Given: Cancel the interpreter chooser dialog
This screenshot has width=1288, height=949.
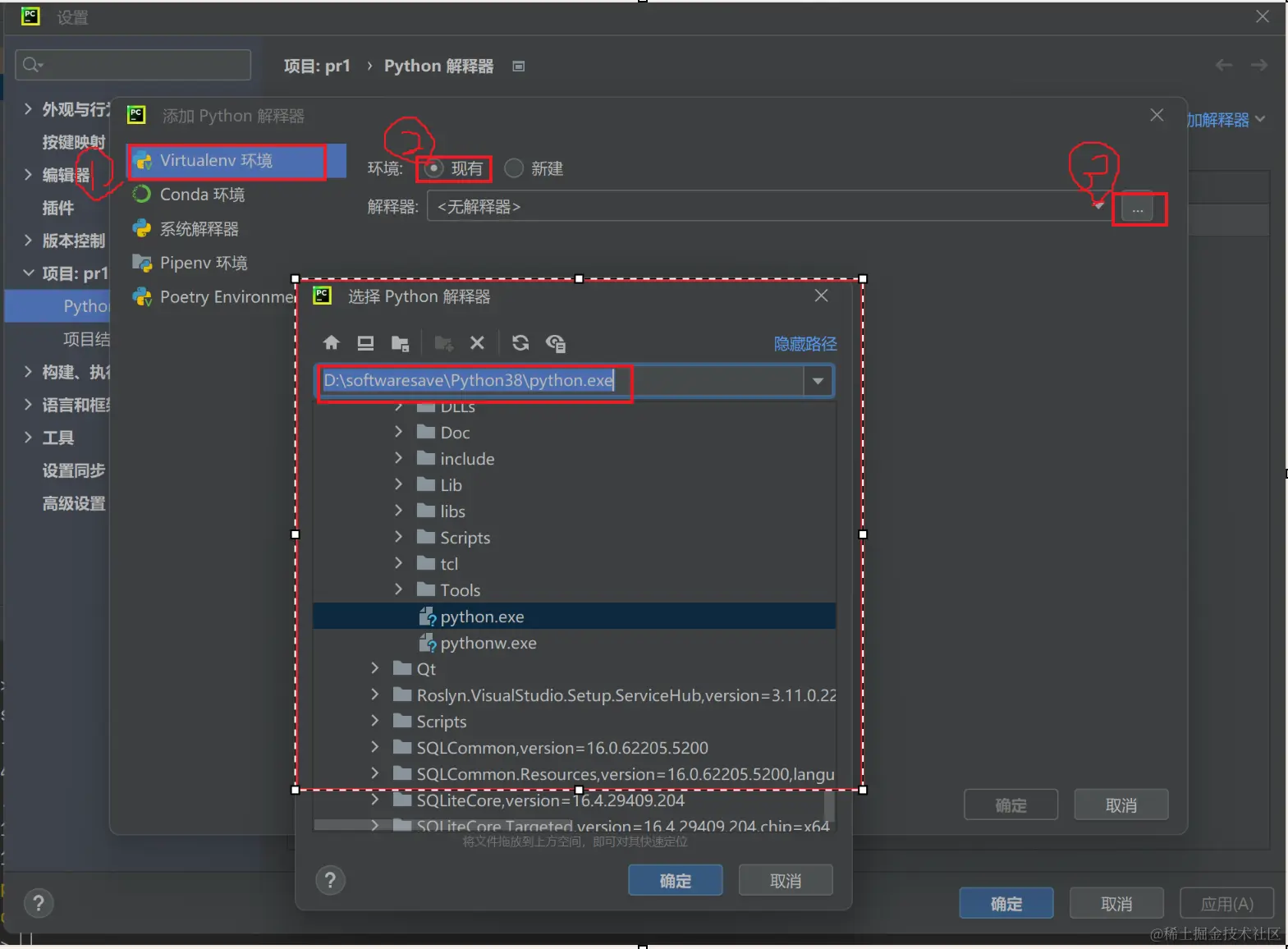Looking at the screenshot, I should click(786, 881).
